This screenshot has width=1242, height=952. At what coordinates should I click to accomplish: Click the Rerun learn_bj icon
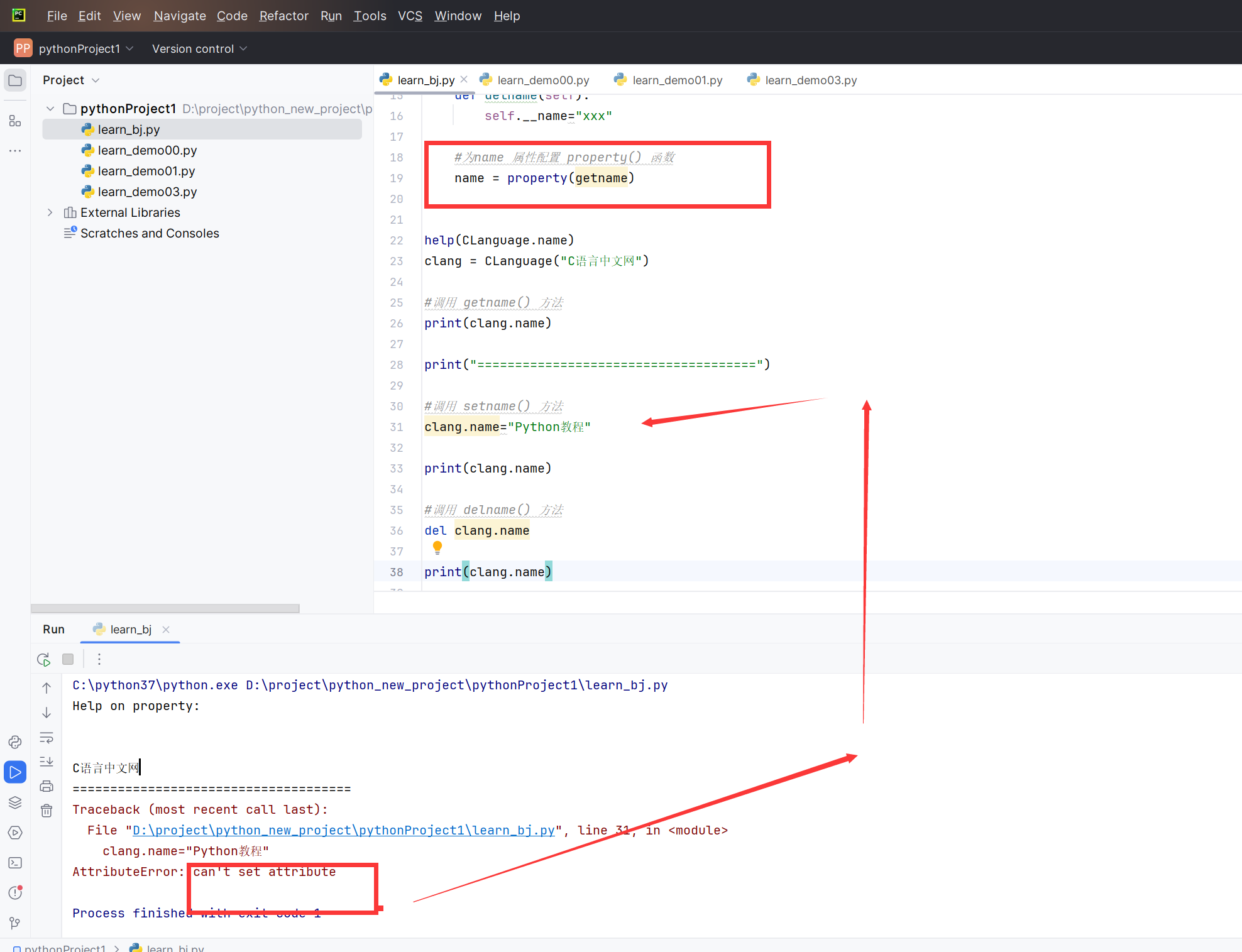coord(43,659)
